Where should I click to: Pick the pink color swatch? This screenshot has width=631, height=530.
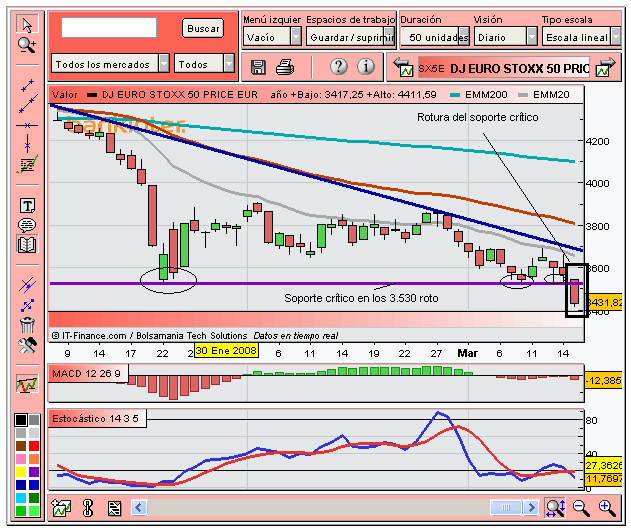(x=21, y=459)
